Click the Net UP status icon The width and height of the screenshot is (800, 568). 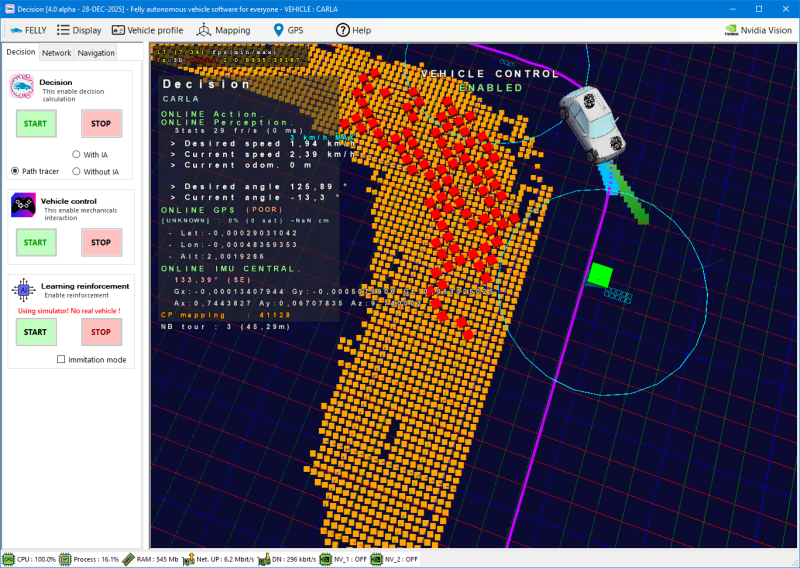187,559
